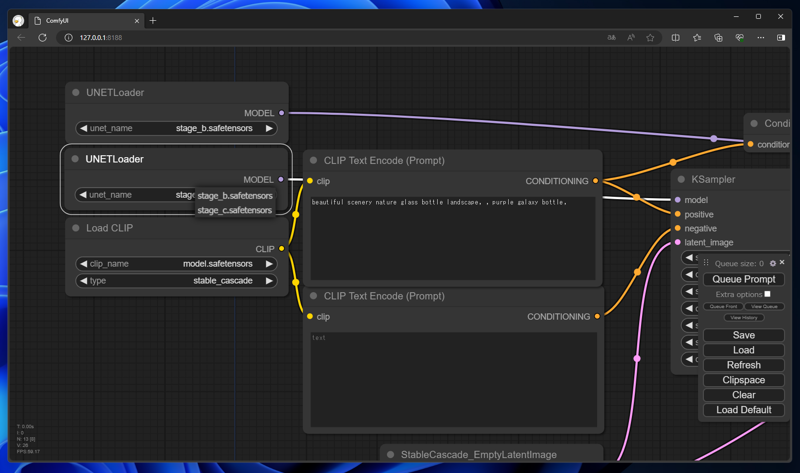Open the stable_cascade type combo
Image resolution: width=800 pixels, height=473 pixels.
tap(176, 281)
